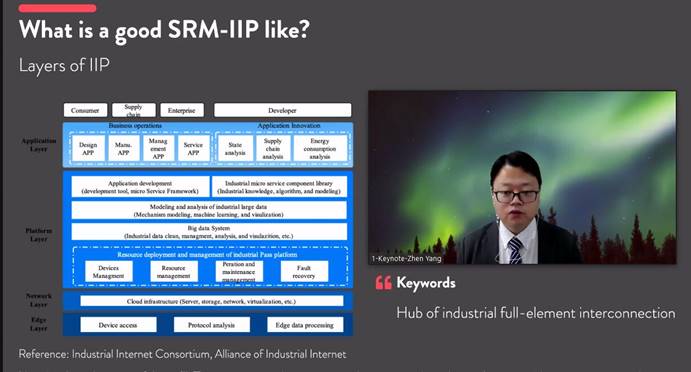Image resolution: width=691 pixels, height=372 pixels.
Task: Select Energy consumption analysis block
Action: pos(320,149)
